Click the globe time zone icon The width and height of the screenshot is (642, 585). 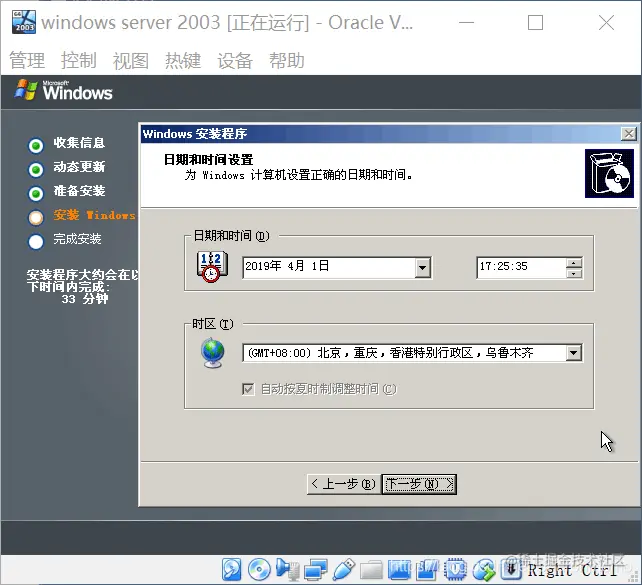(x=213, y=353)
